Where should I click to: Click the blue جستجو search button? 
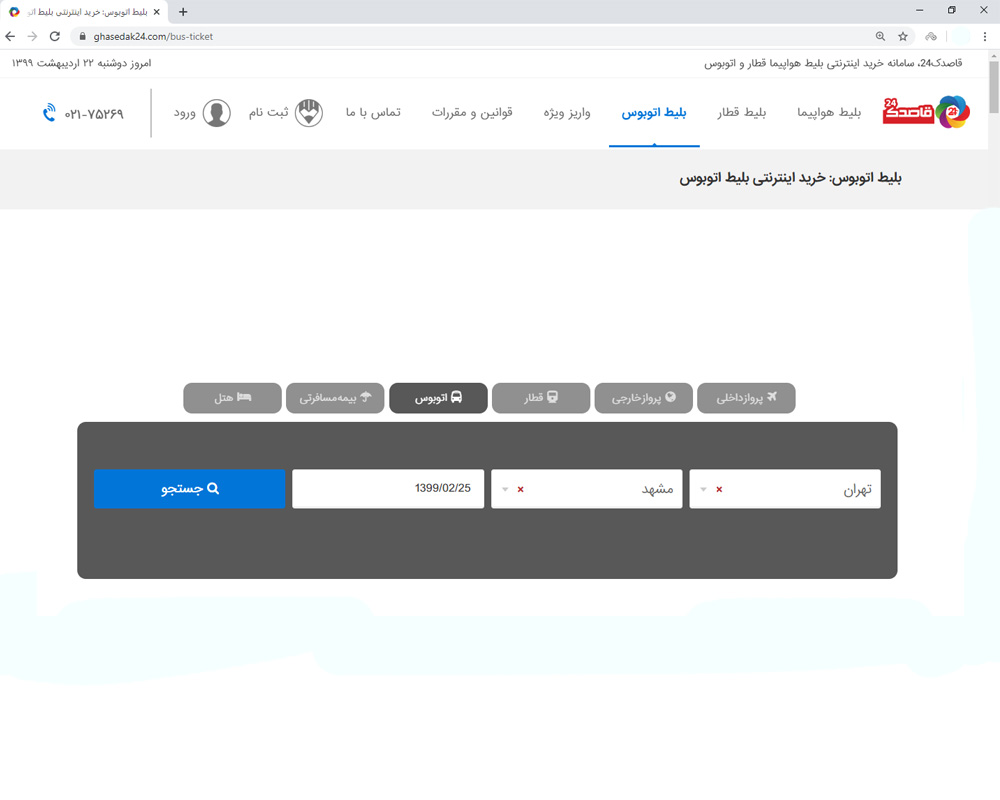189,489
